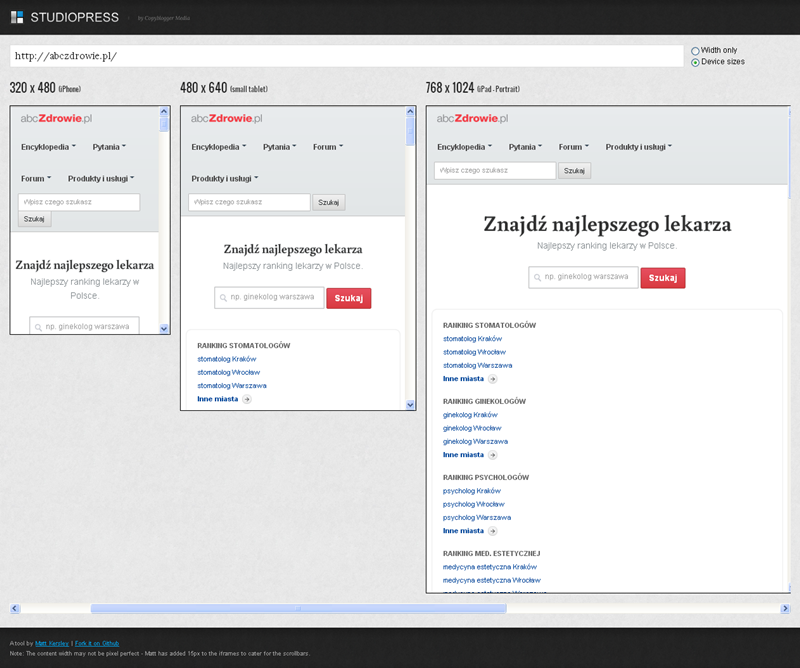This screenshot has height=668, width=800.
Task: Click scroll down arrow in small tablet preview
Action: (x=410, y=405)
